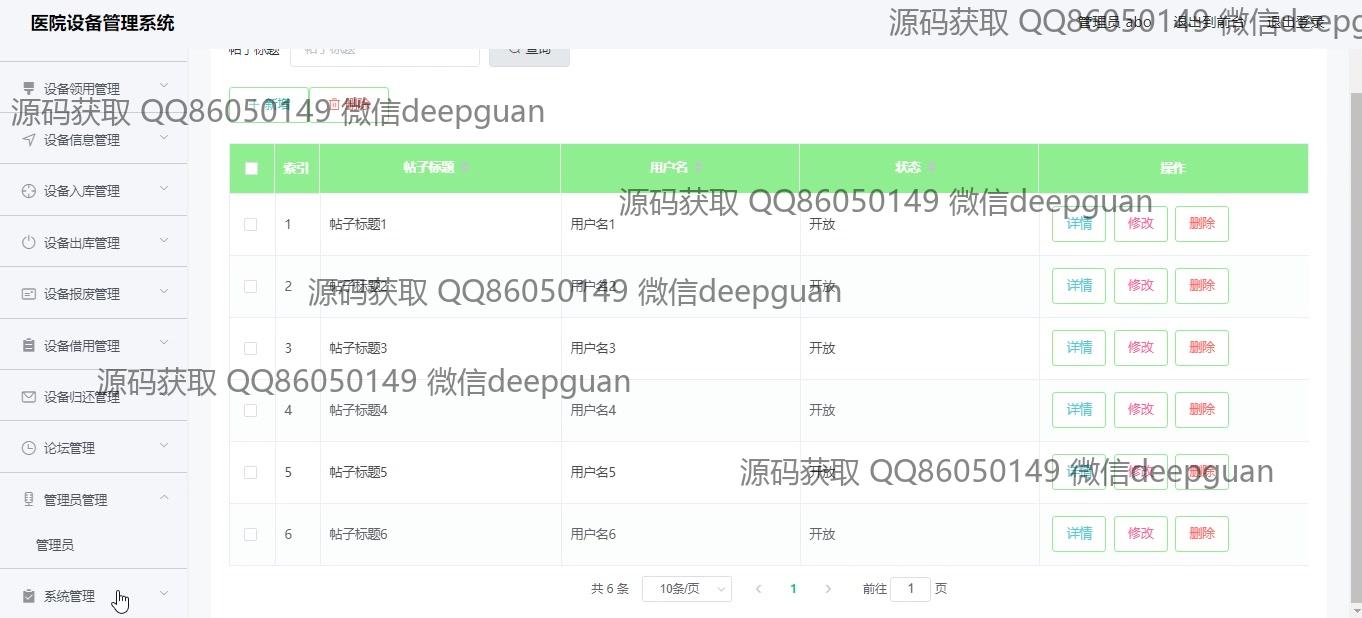This screenshot has width=1362, height=618.
Task: Collapse 管理员管理 chevron
Action: 164,497
